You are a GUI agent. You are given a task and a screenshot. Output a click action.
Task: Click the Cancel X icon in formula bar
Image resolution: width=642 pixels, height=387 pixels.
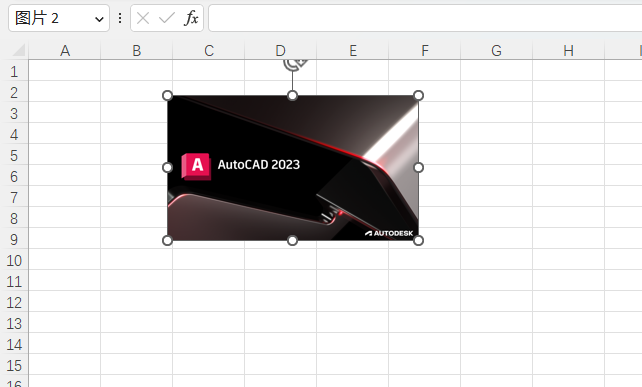(x=143, y=18)
